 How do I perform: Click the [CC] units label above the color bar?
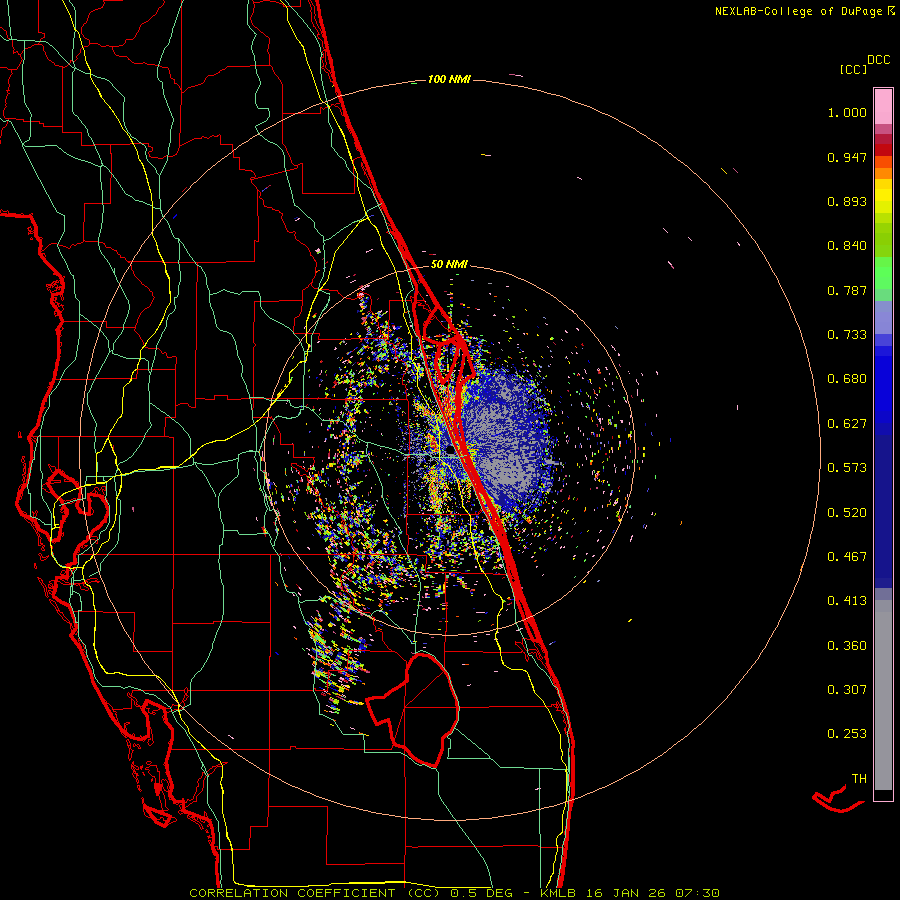coord(853,69)
